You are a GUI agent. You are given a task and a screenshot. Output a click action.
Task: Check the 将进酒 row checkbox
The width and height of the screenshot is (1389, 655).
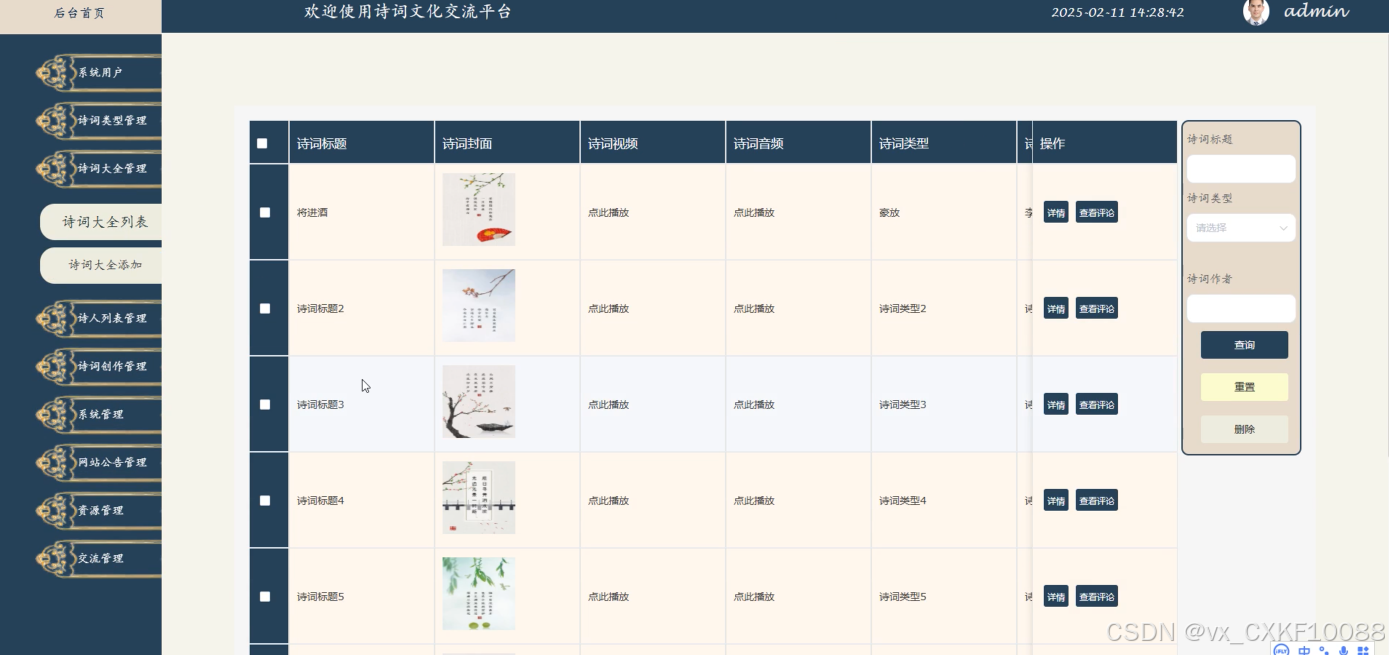[x=265, y=212]
